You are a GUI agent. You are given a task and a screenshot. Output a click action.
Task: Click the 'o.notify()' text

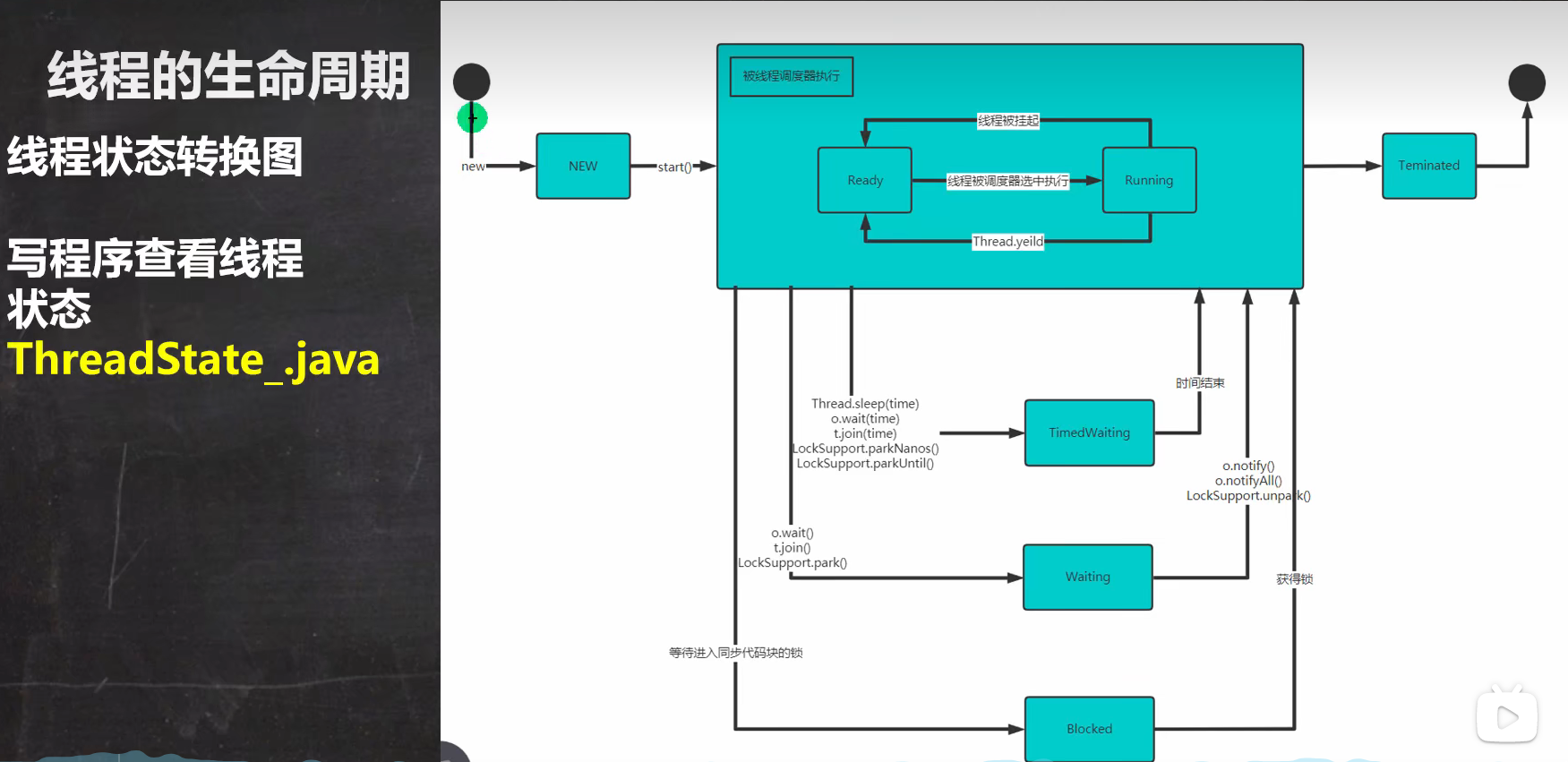click(1248, 466)
